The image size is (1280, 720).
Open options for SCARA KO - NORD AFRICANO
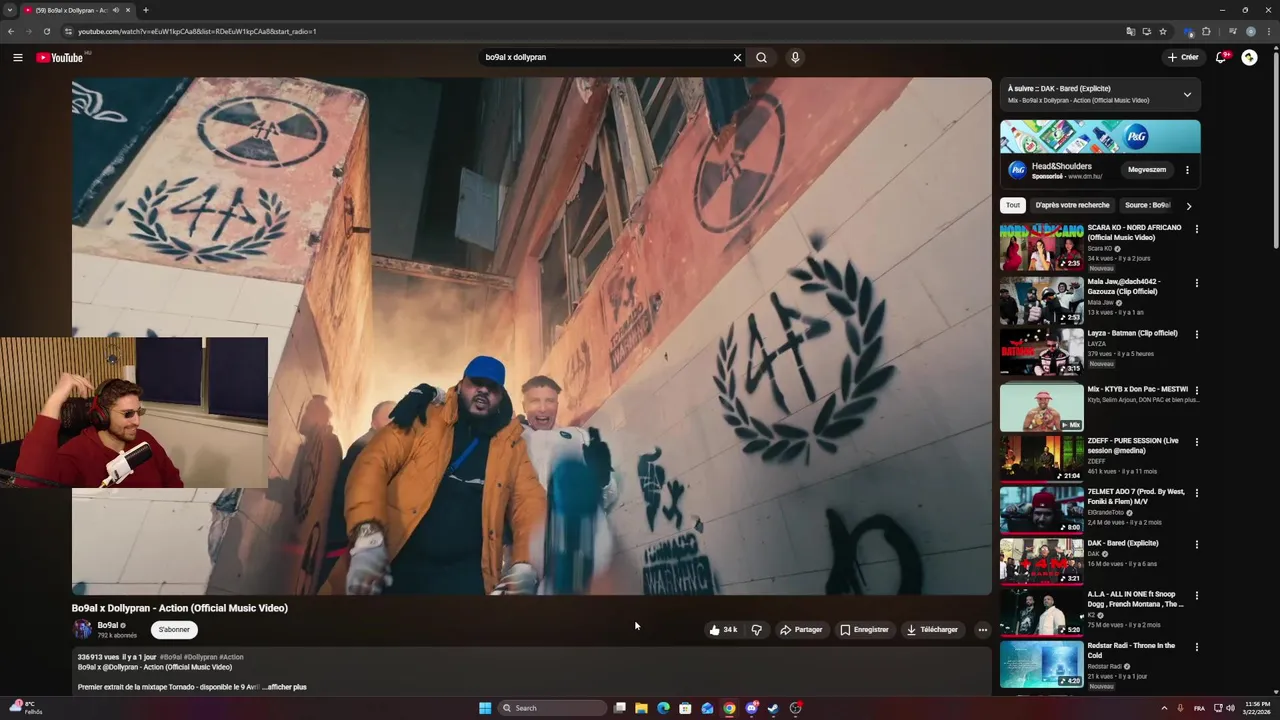click(1196, 229)
